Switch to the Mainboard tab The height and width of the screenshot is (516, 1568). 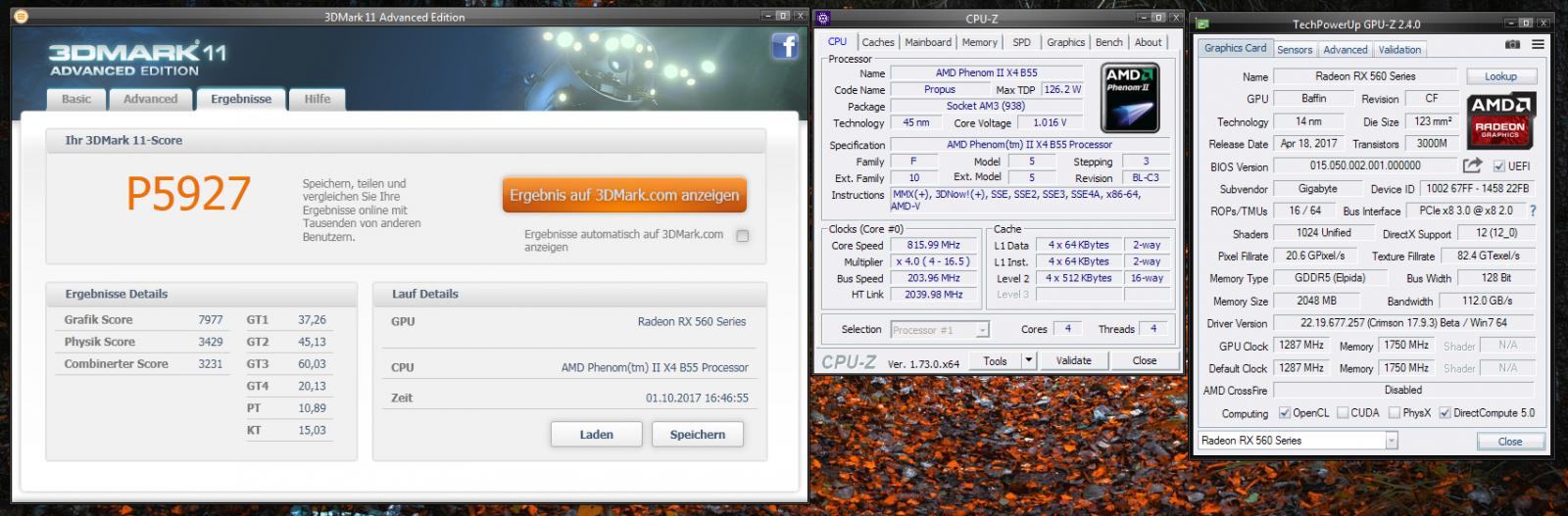pos(928,42)
